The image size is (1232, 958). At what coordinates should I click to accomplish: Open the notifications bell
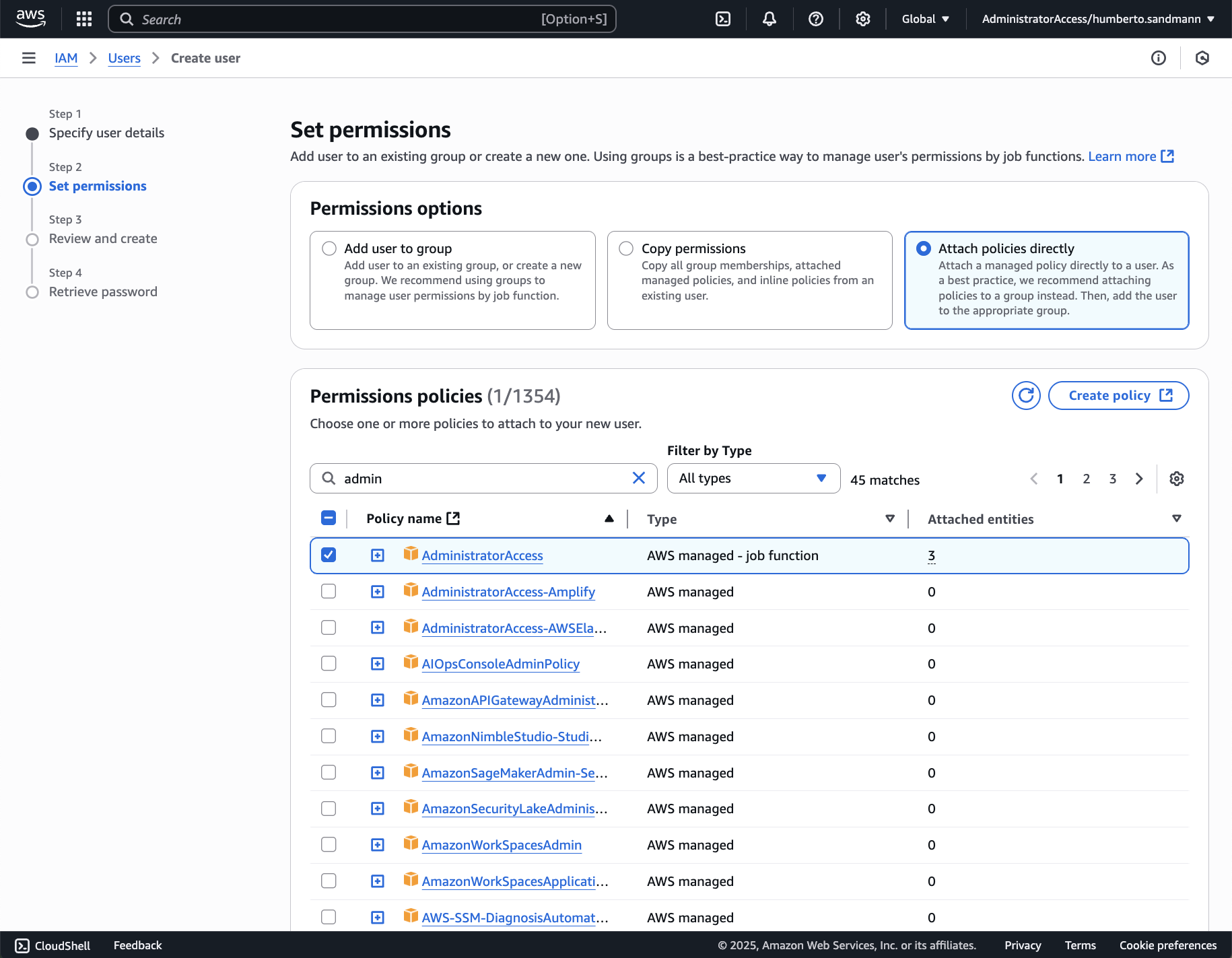click(x=769, y=19)
